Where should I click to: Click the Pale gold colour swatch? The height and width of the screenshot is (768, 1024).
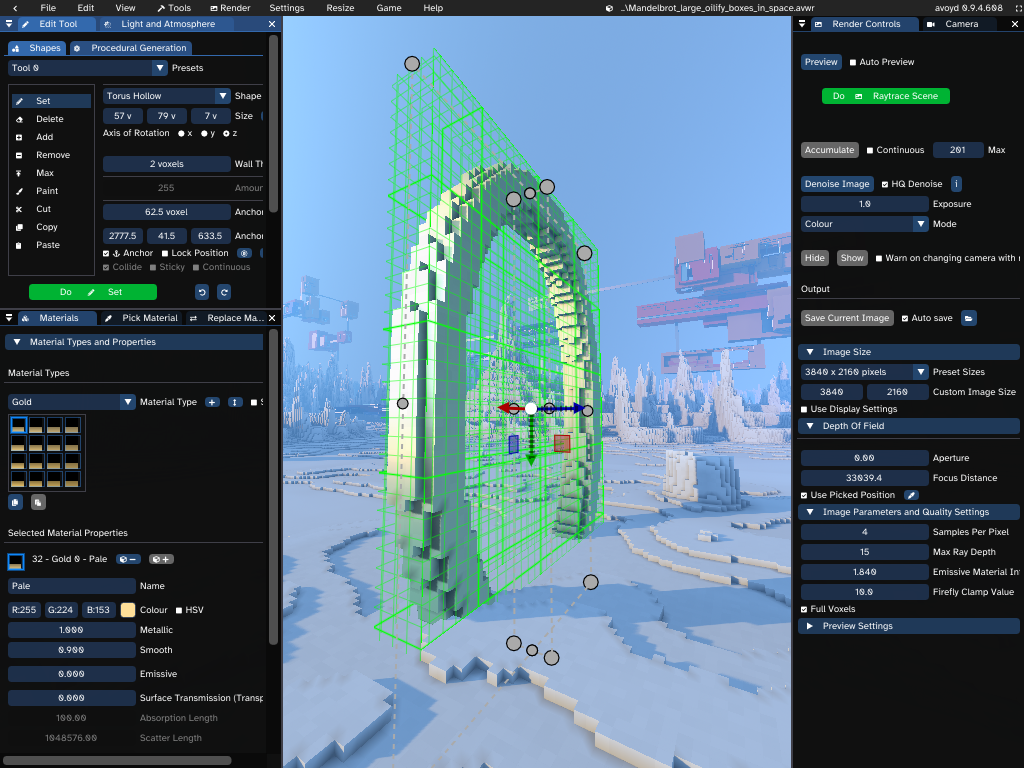coord(126,608)
